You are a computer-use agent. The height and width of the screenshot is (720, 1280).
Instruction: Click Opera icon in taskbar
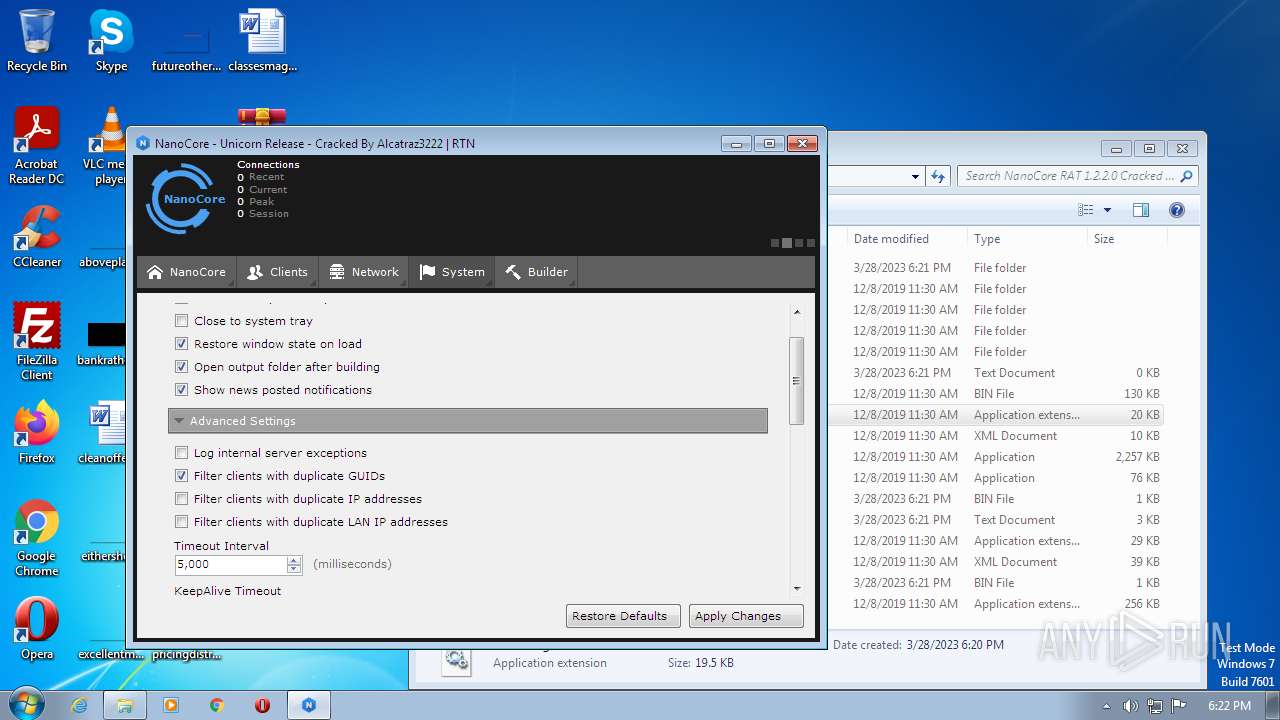(263, 705)
